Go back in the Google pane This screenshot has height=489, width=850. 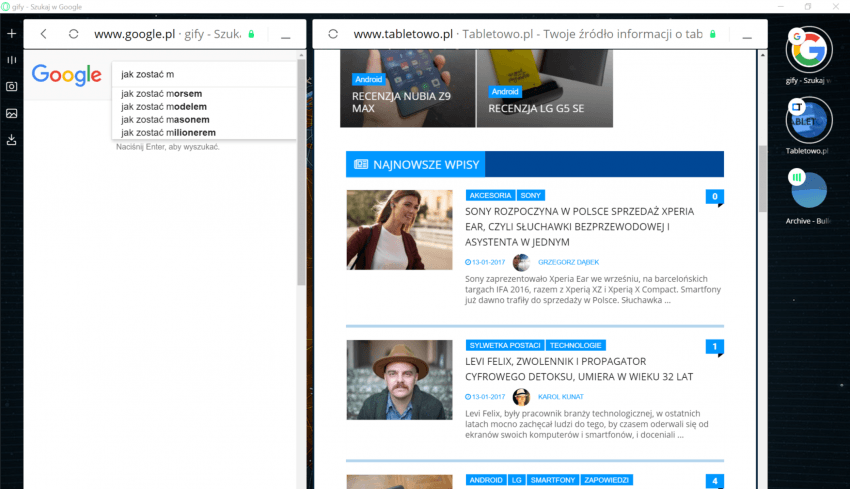[43, 34]
